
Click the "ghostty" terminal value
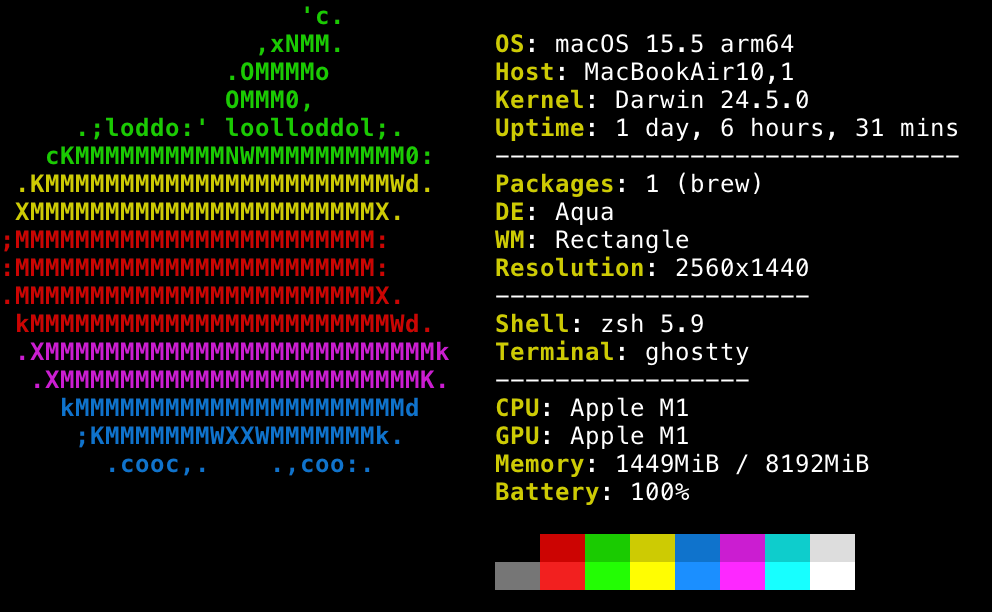[x=697, y=352]
